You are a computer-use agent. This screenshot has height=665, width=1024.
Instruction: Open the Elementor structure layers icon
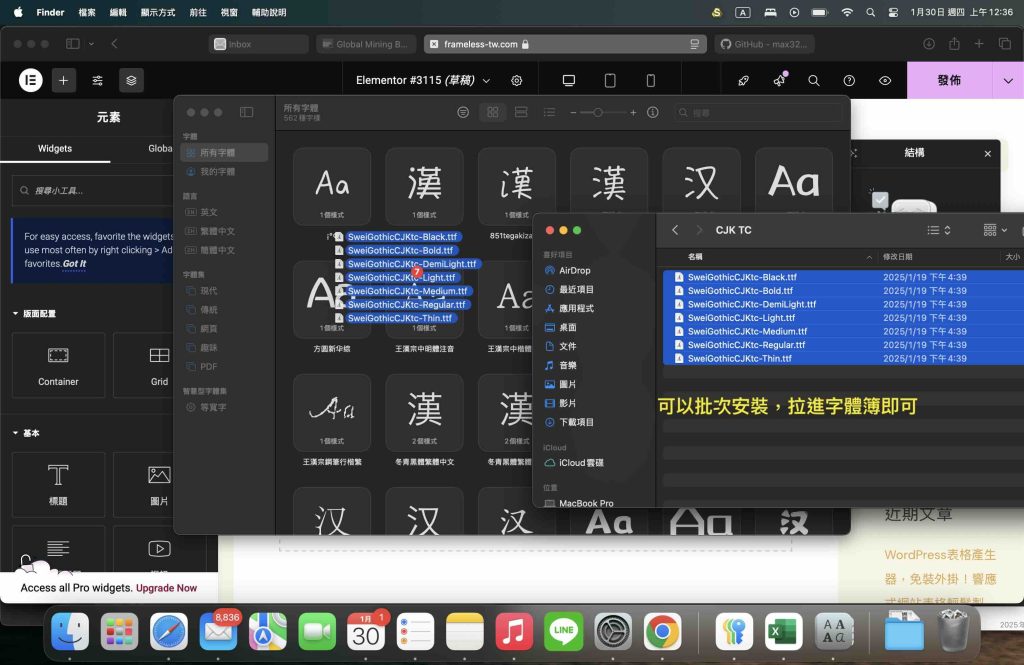tap(131, 80)
